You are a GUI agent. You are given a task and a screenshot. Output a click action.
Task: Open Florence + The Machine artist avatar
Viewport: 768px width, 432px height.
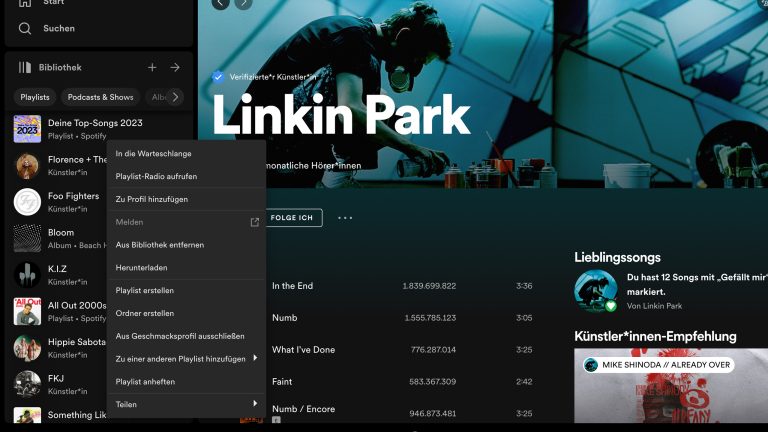[27, 166]
